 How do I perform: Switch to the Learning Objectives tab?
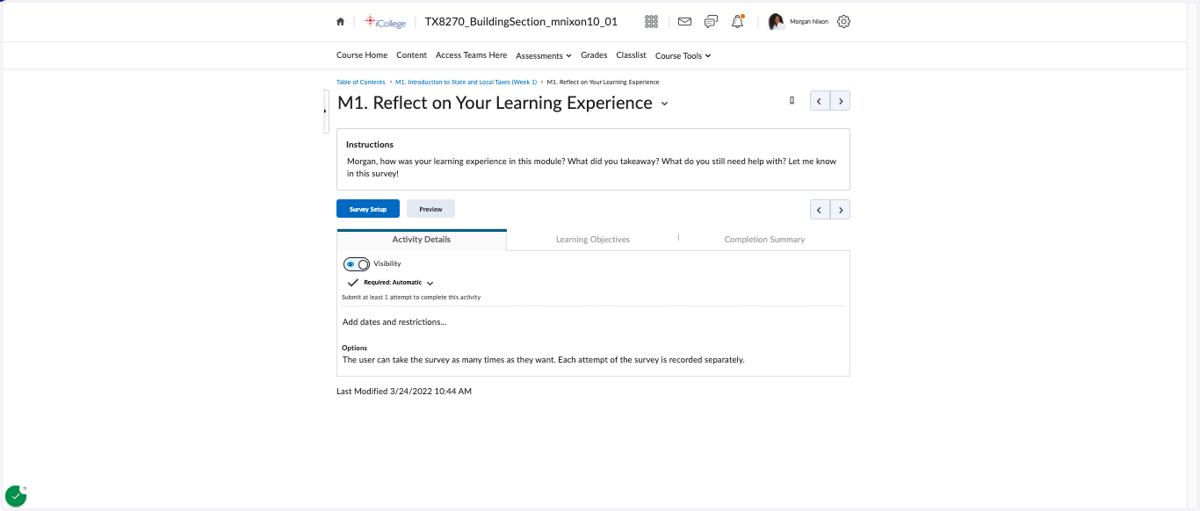pyautogui.click(x=593, y=240)
